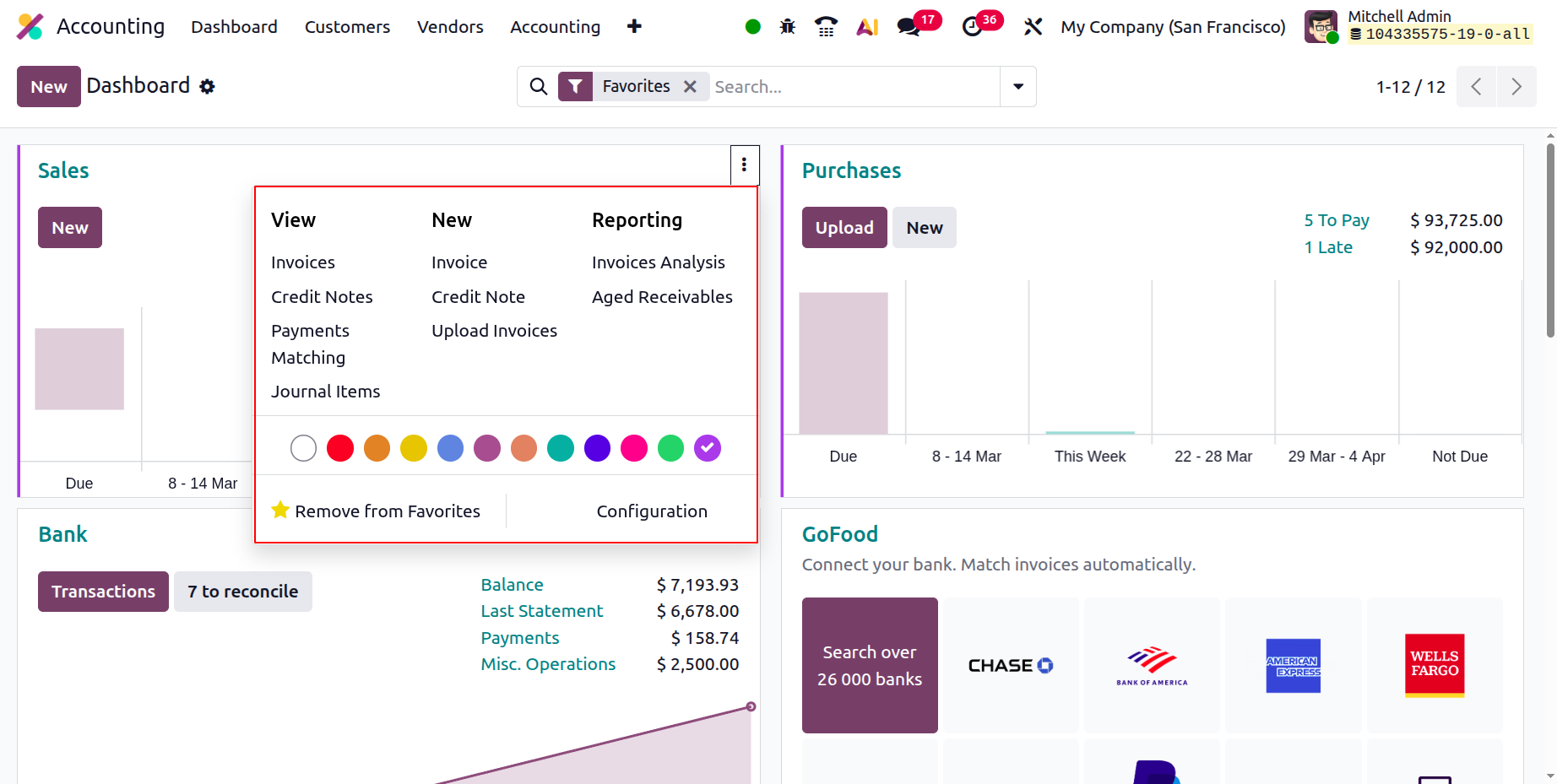Open the My Company (San Francisco) switcher

pyautogui.click(x=1173, y=27)
